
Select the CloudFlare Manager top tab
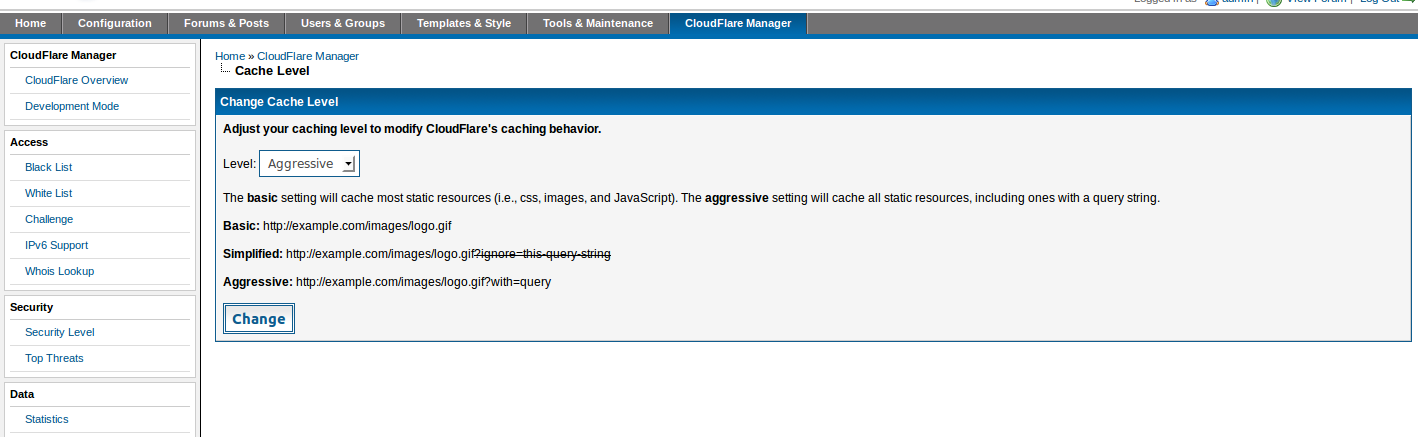[738, 23]
